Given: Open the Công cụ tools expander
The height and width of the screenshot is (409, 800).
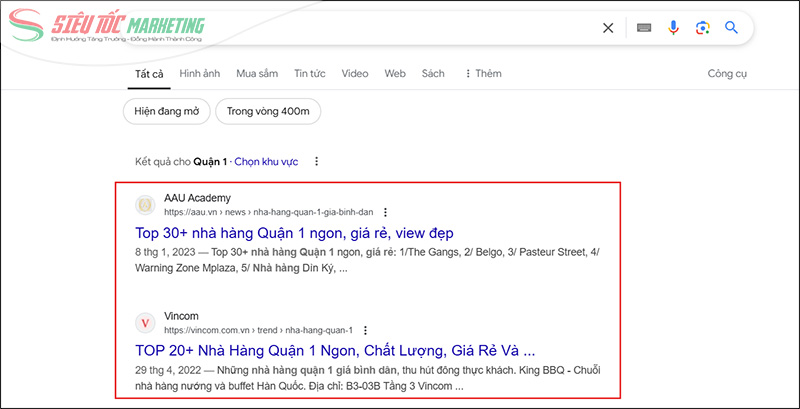Looking at the screenshot, I should (727, 74).
